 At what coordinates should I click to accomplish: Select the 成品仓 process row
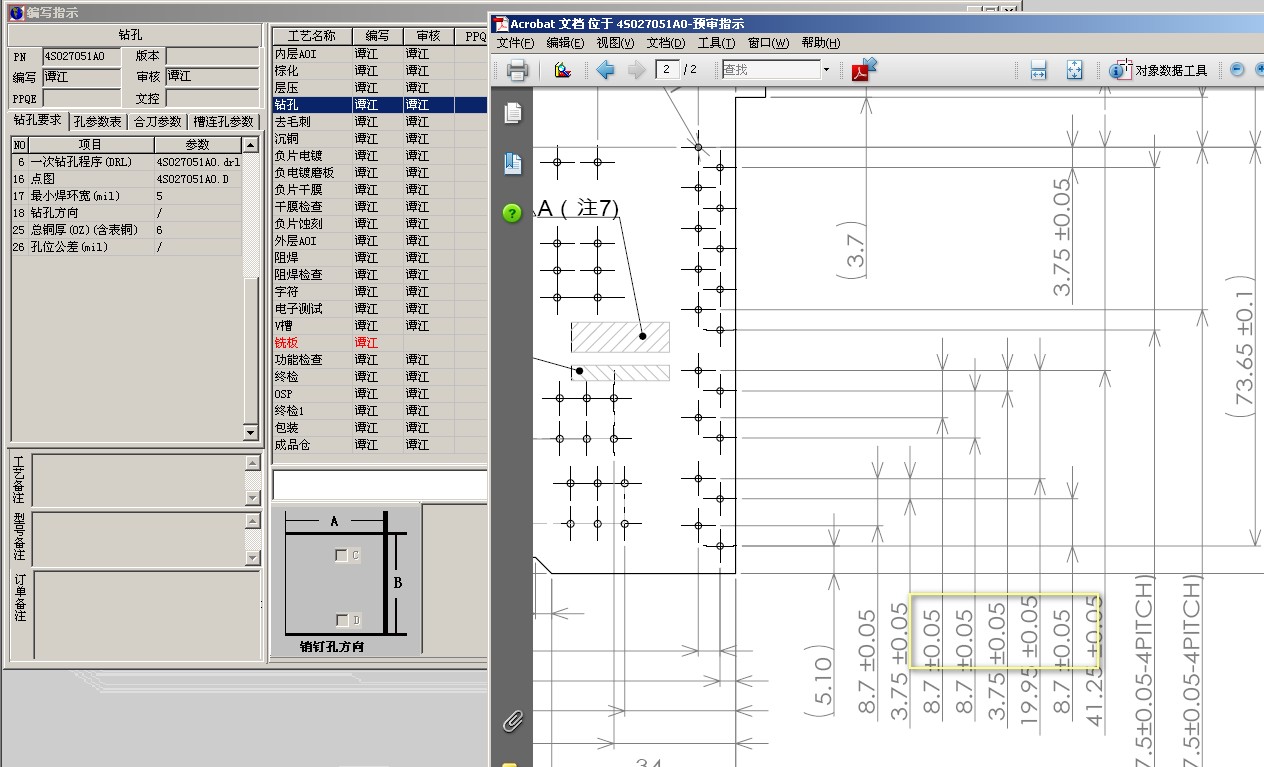pyautogui.click(x=379, y=445)
